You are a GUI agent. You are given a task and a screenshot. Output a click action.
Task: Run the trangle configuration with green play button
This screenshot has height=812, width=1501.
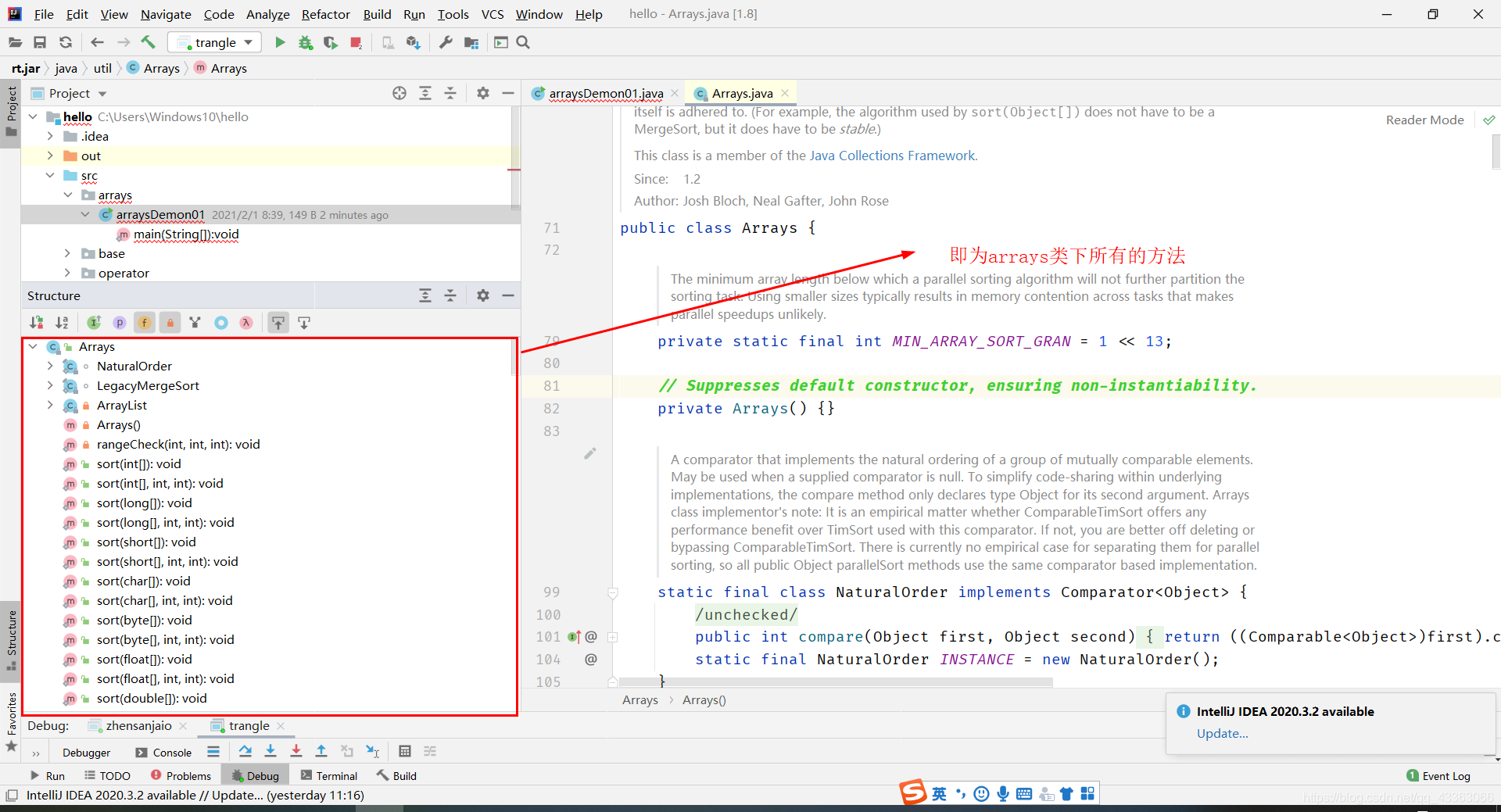pos(280,42)
